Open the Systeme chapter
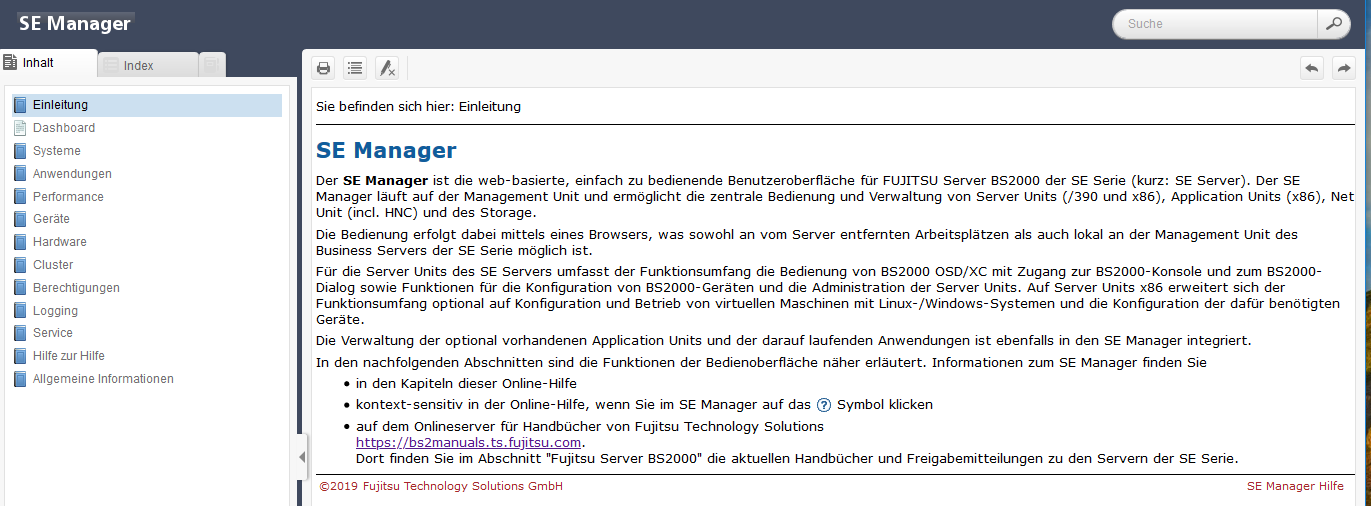Viewport: 1371px width, 506px height. (57, 151)
